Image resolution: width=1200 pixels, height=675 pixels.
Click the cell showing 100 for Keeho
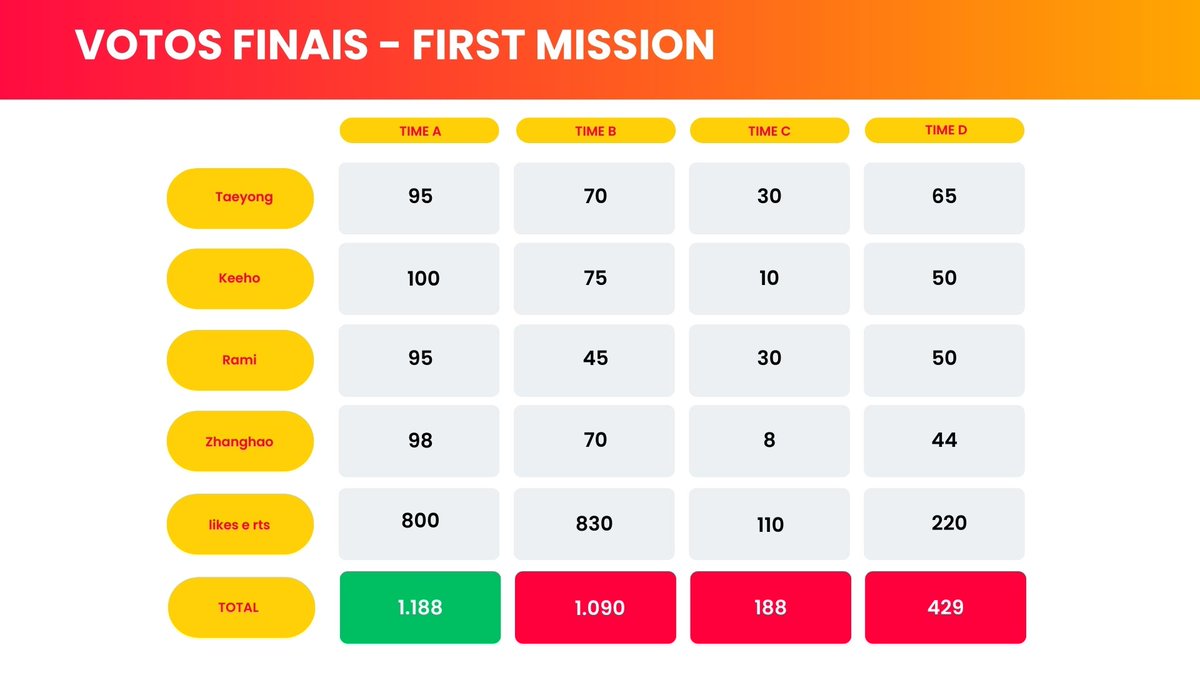point(419,279)
